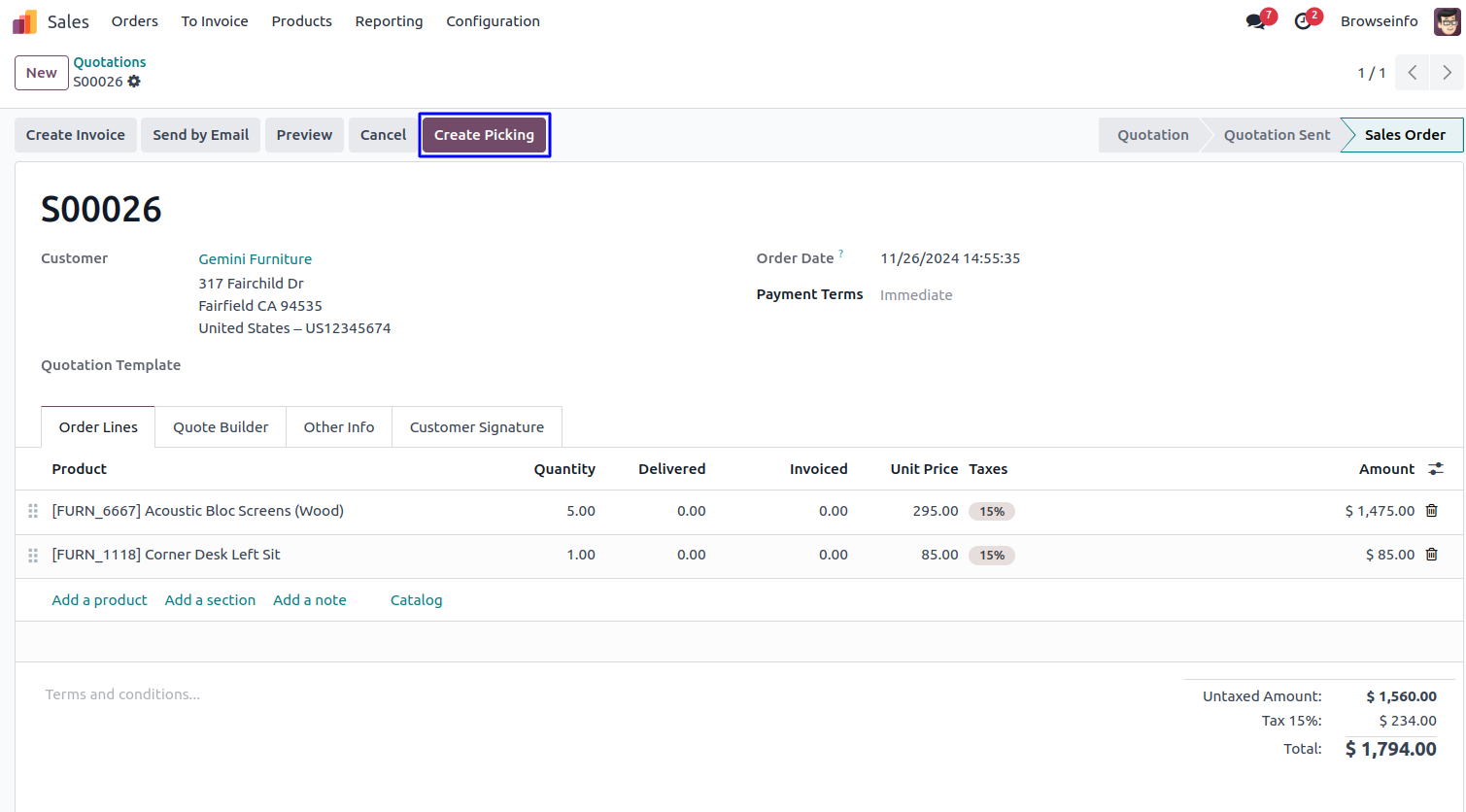Screen dimensions: 1466x812
Task: Click the Terms and conditions text field
Action: 122,694
